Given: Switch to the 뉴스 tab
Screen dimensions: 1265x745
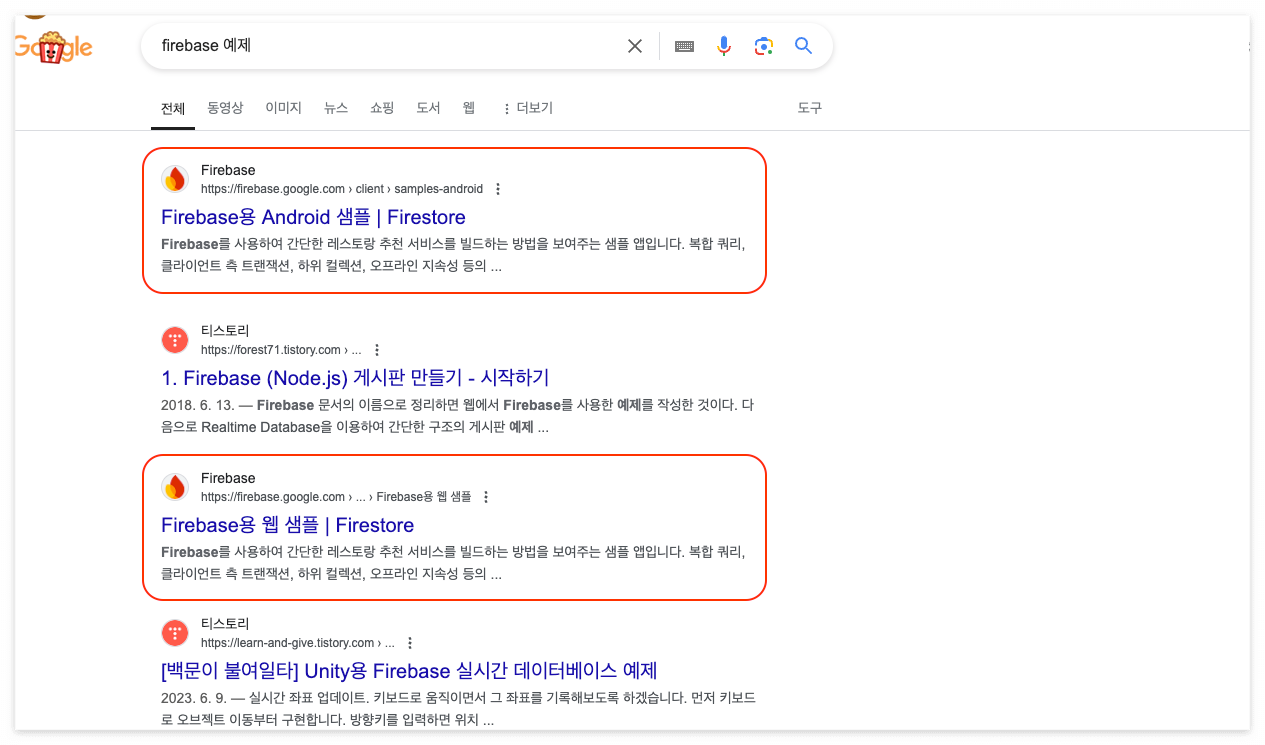Looking at the screenshot, I should (x=336, y=107).
